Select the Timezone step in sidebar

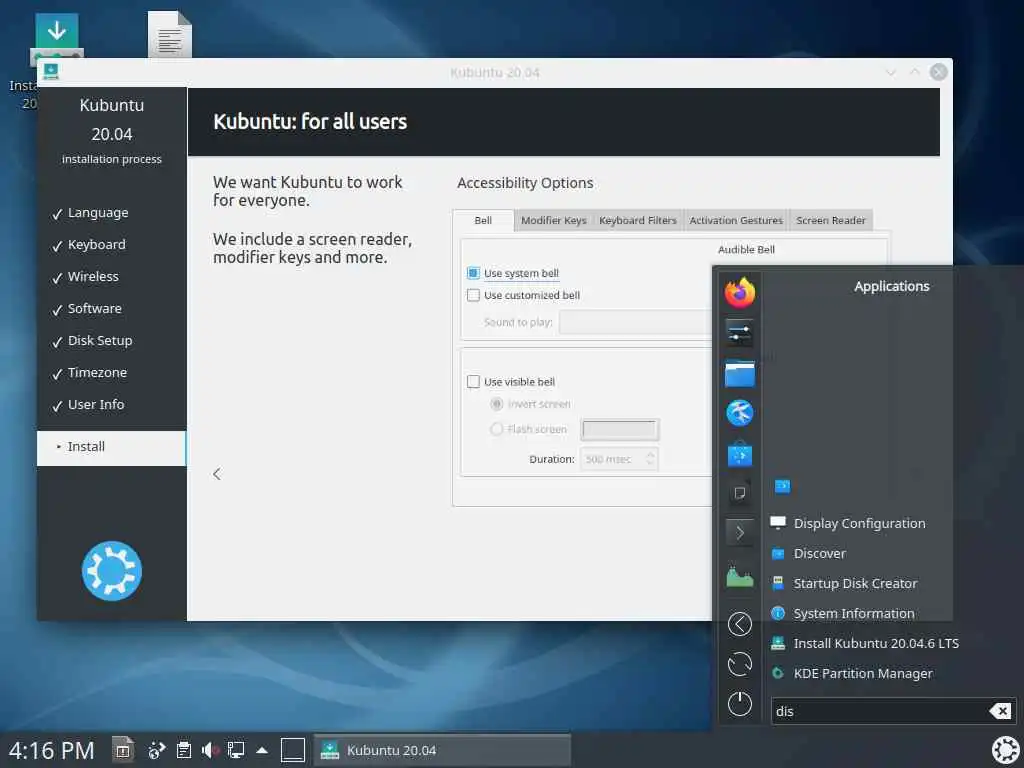point(97,373)
